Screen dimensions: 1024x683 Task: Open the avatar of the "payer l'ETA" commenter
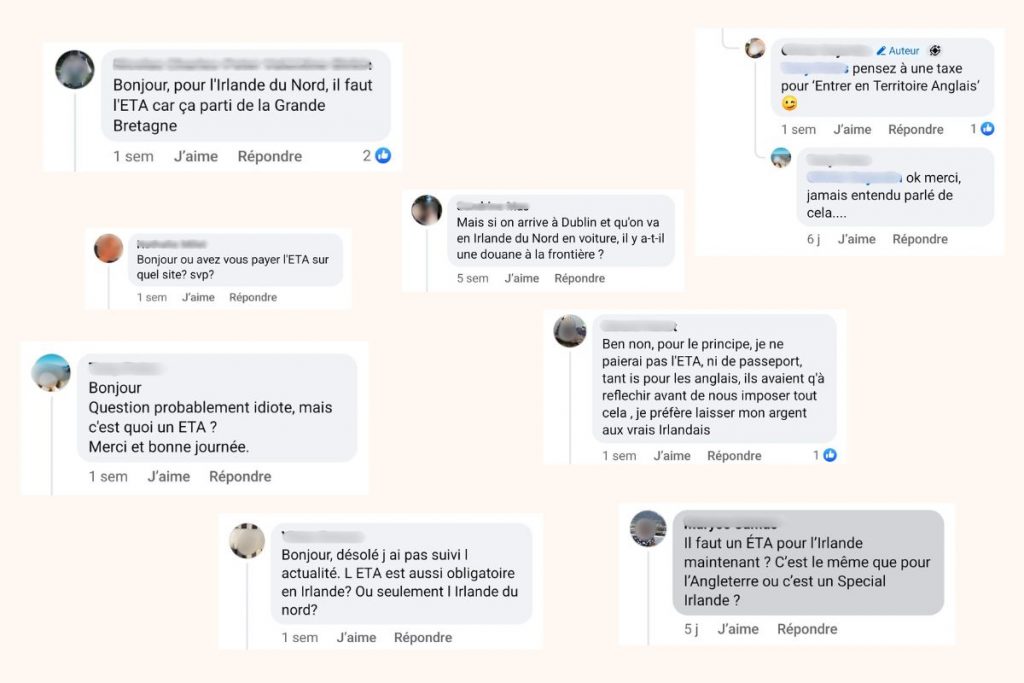pos(109,248)
